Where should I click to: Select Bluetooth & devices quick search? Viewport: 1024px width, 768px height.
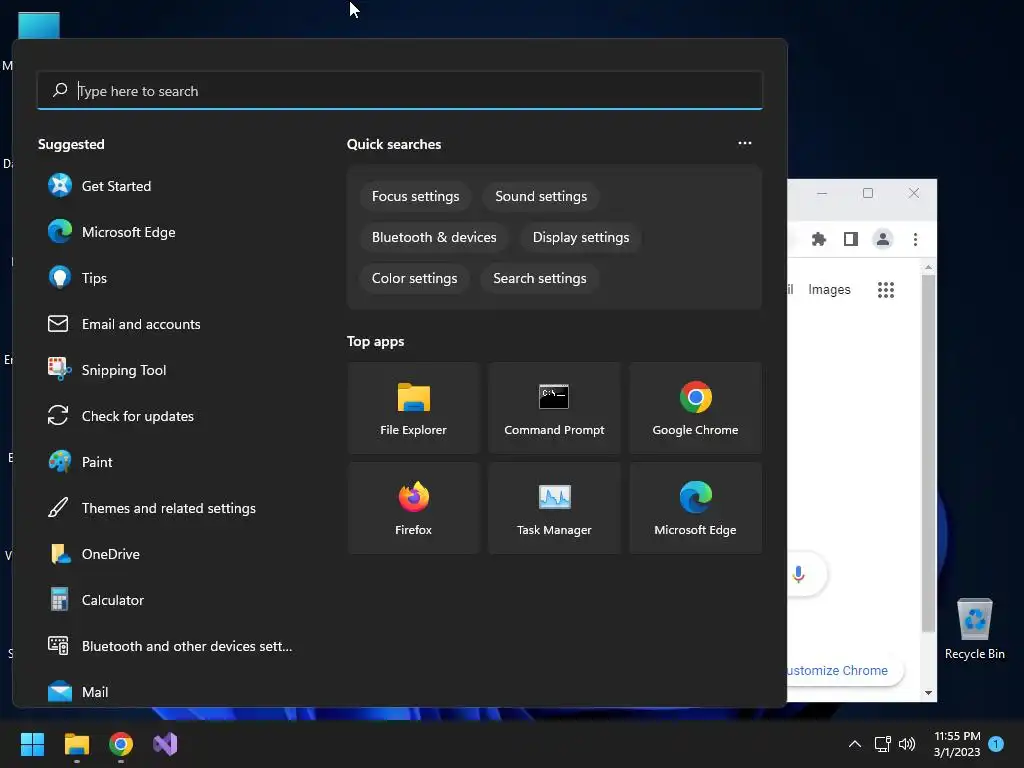[434, 238]
